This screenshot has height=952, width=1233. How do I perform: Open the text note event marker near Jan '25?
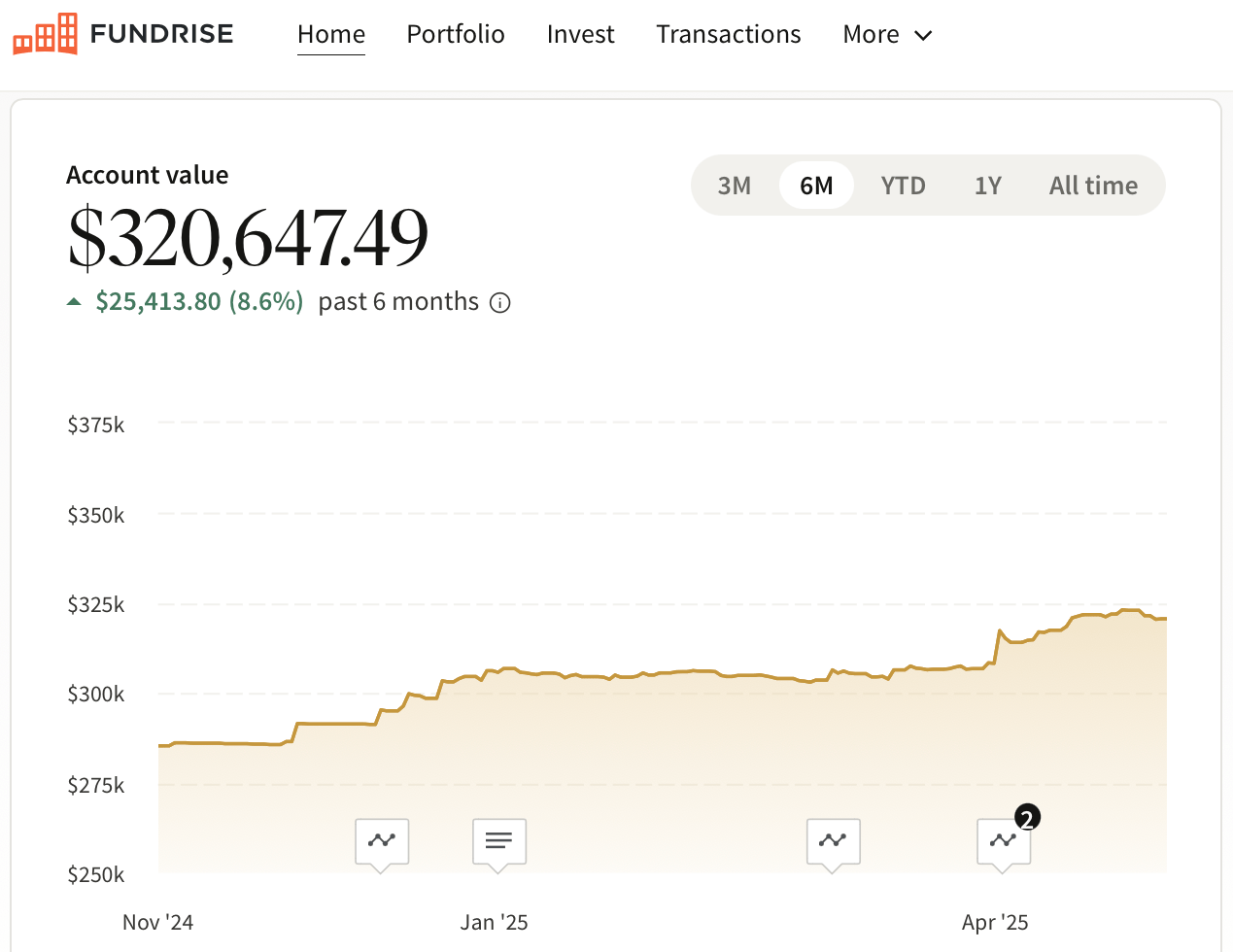[x=498, y=841]
